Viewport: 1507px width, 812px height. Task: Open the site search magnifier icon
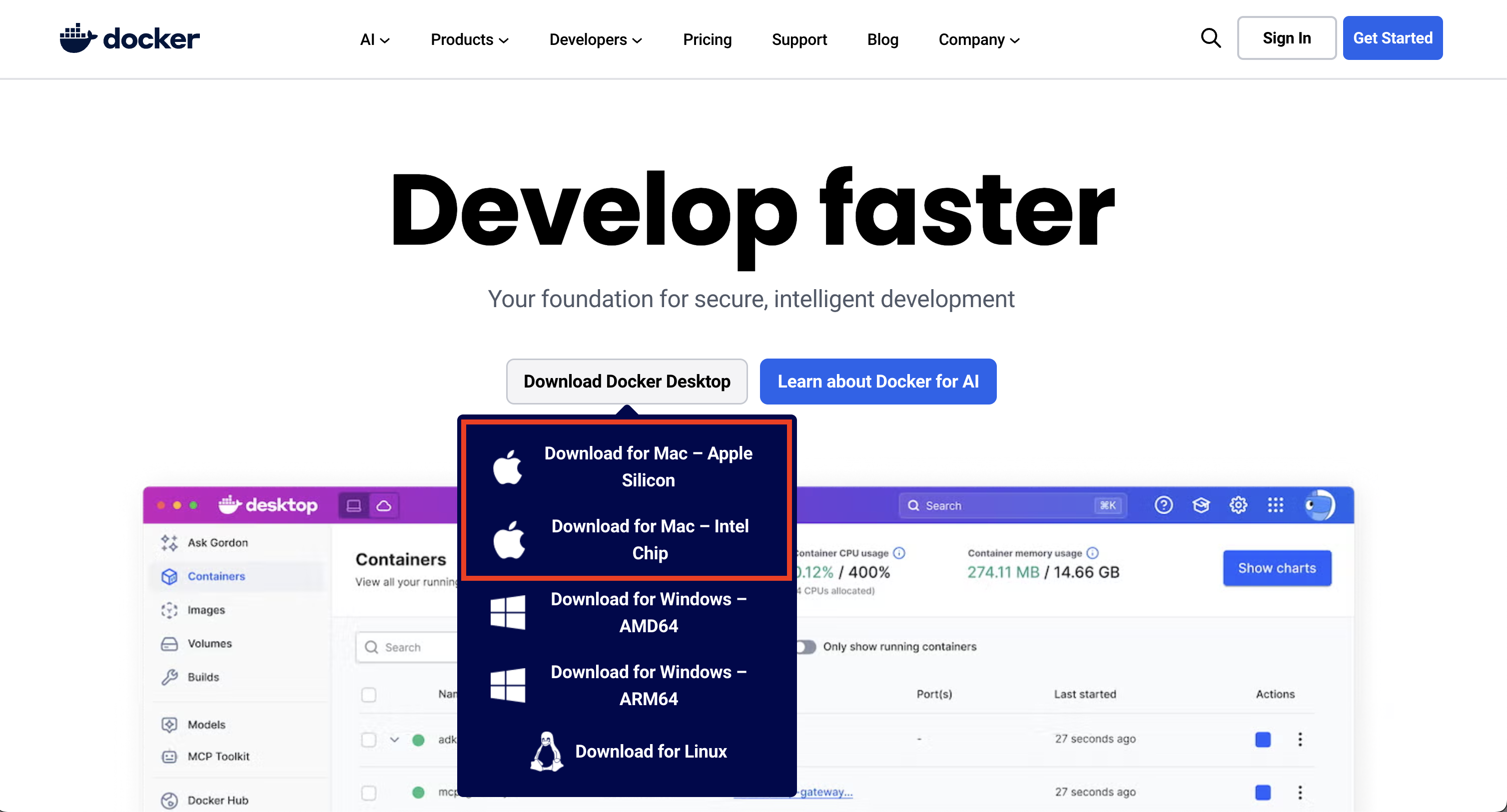pos(1210,38)
